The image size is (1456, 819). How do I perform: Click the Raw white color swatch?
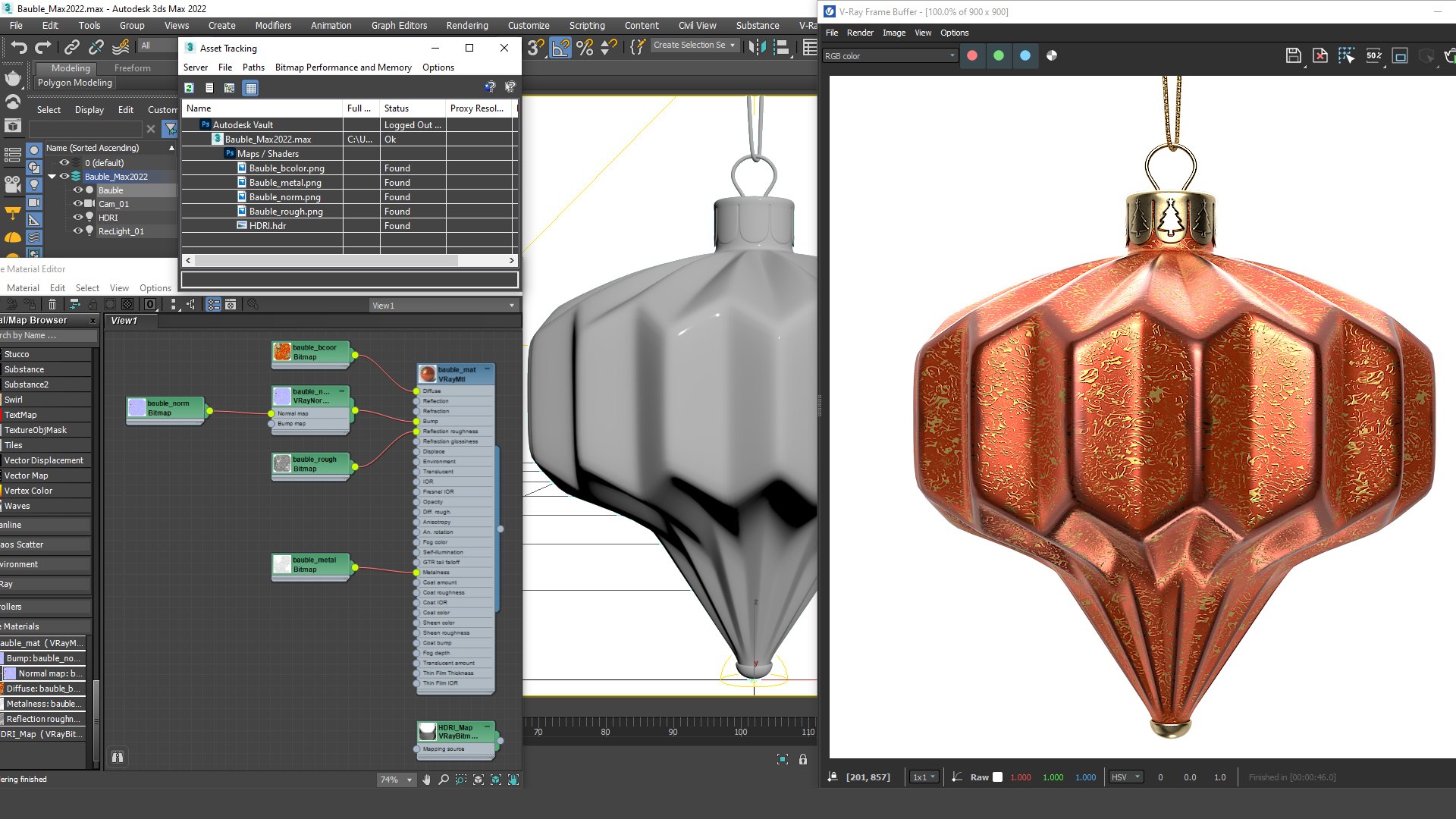(x=998, y=777)
